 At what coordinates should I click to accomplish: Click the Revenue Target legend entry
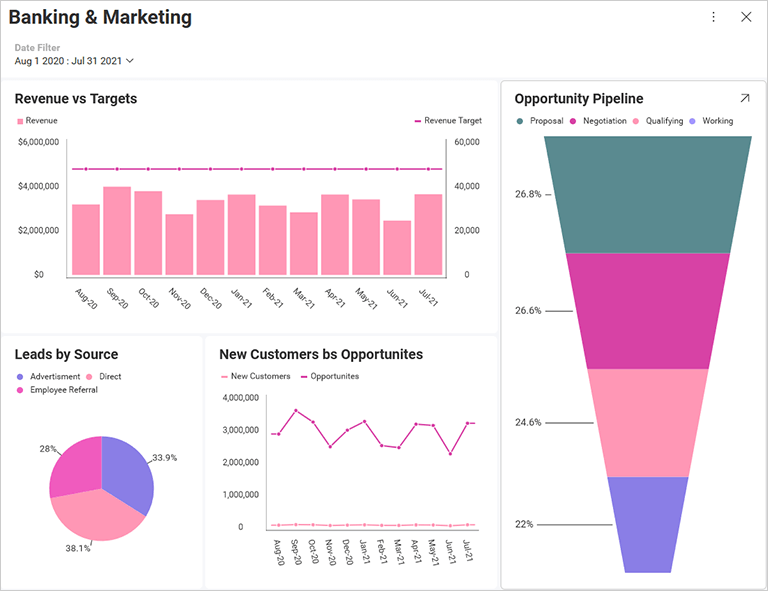point(448,120)
